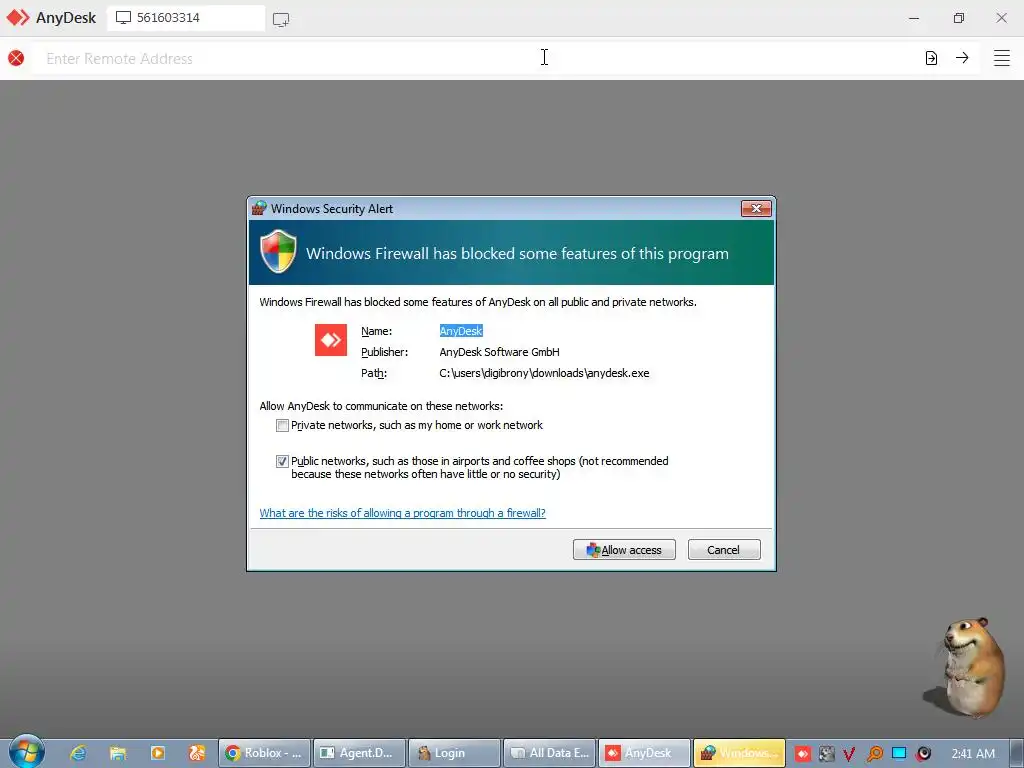This screenshot has height=768, width=1024.
Task: Open the firewall risks help link
Action: (402, 513)
